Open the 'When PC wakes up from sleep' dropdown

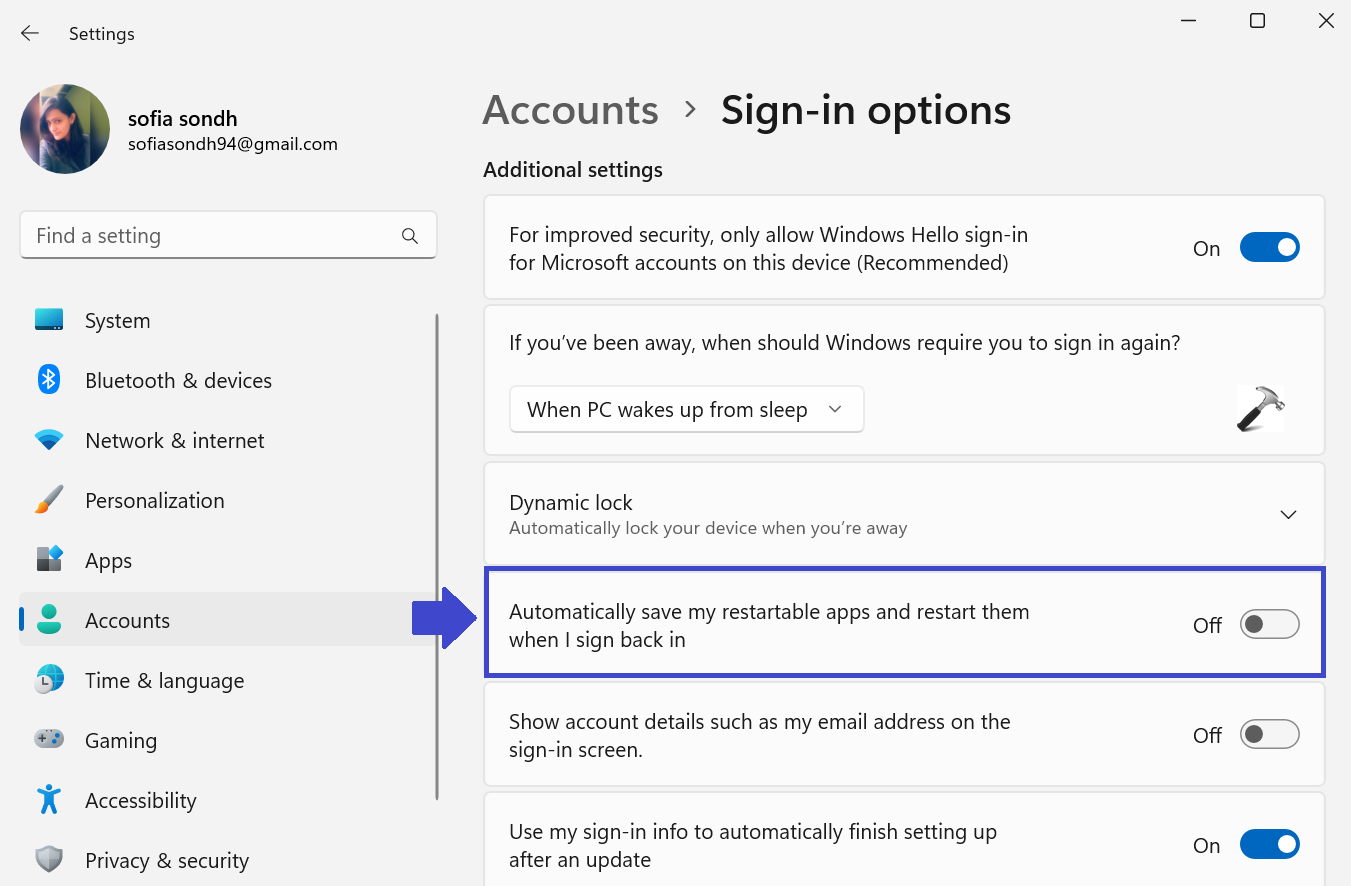click(686, 410)
